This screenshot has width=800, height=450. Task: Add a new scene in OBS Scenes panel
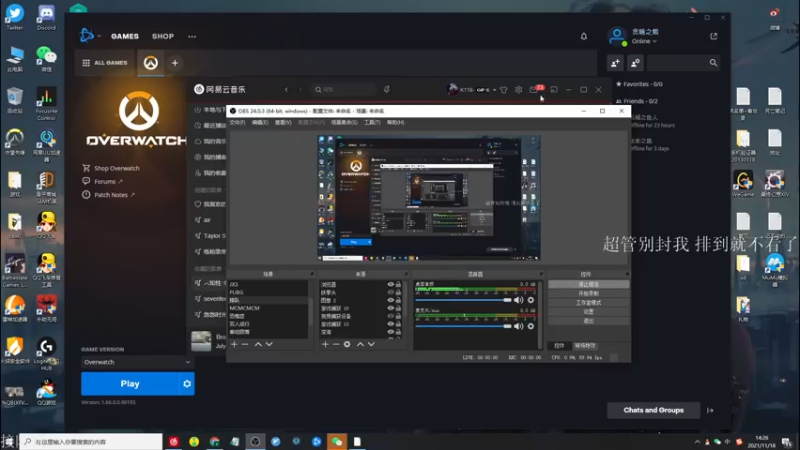pos(234,344)
